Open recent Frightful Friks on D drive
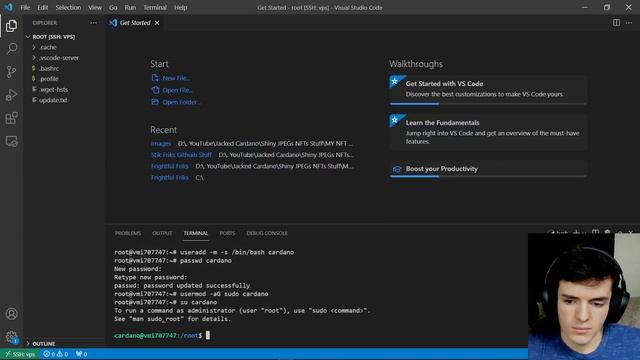640x360 pixels. click(x=169, y=167)
